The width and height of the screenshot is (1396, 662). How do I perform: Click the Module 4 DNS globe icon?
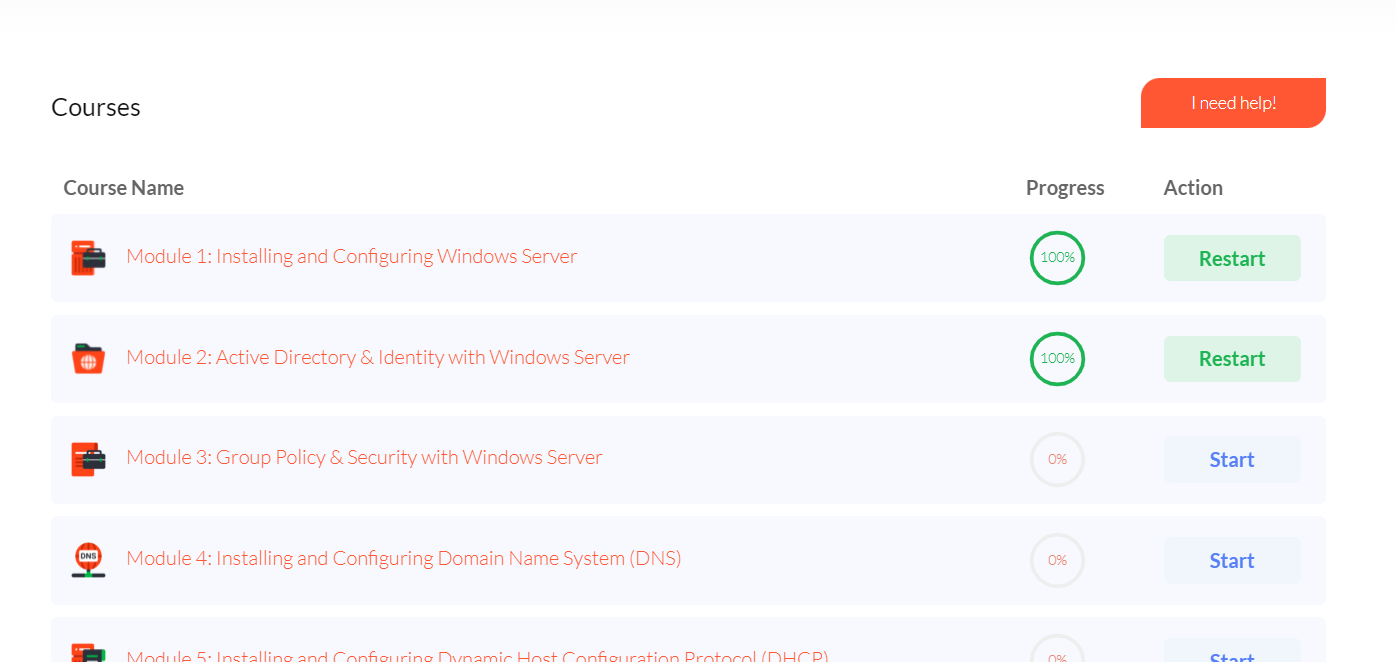[x=88, y=560]
